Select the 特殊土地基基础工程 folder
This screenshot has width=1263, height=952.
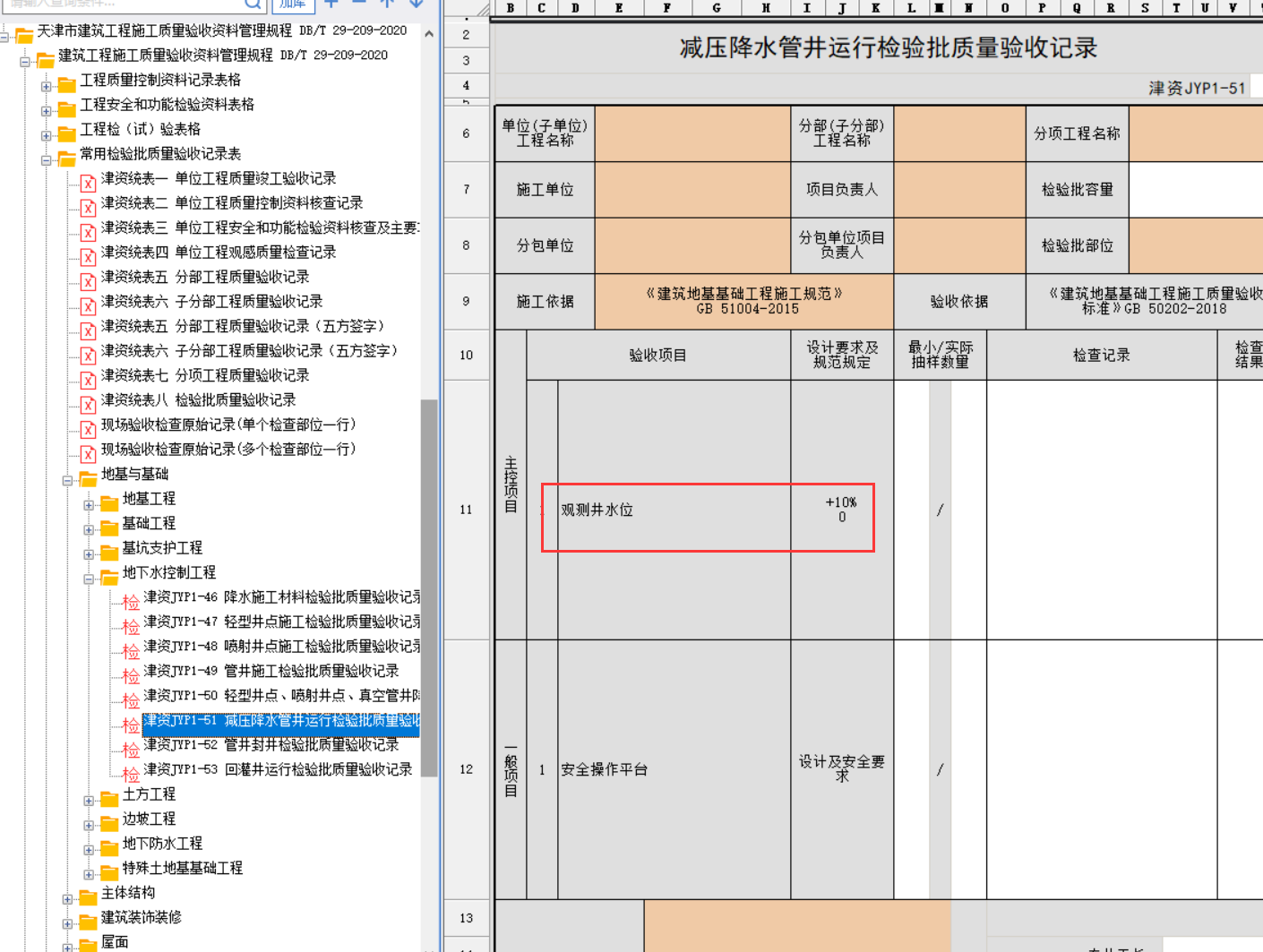(x=183, y=868)
